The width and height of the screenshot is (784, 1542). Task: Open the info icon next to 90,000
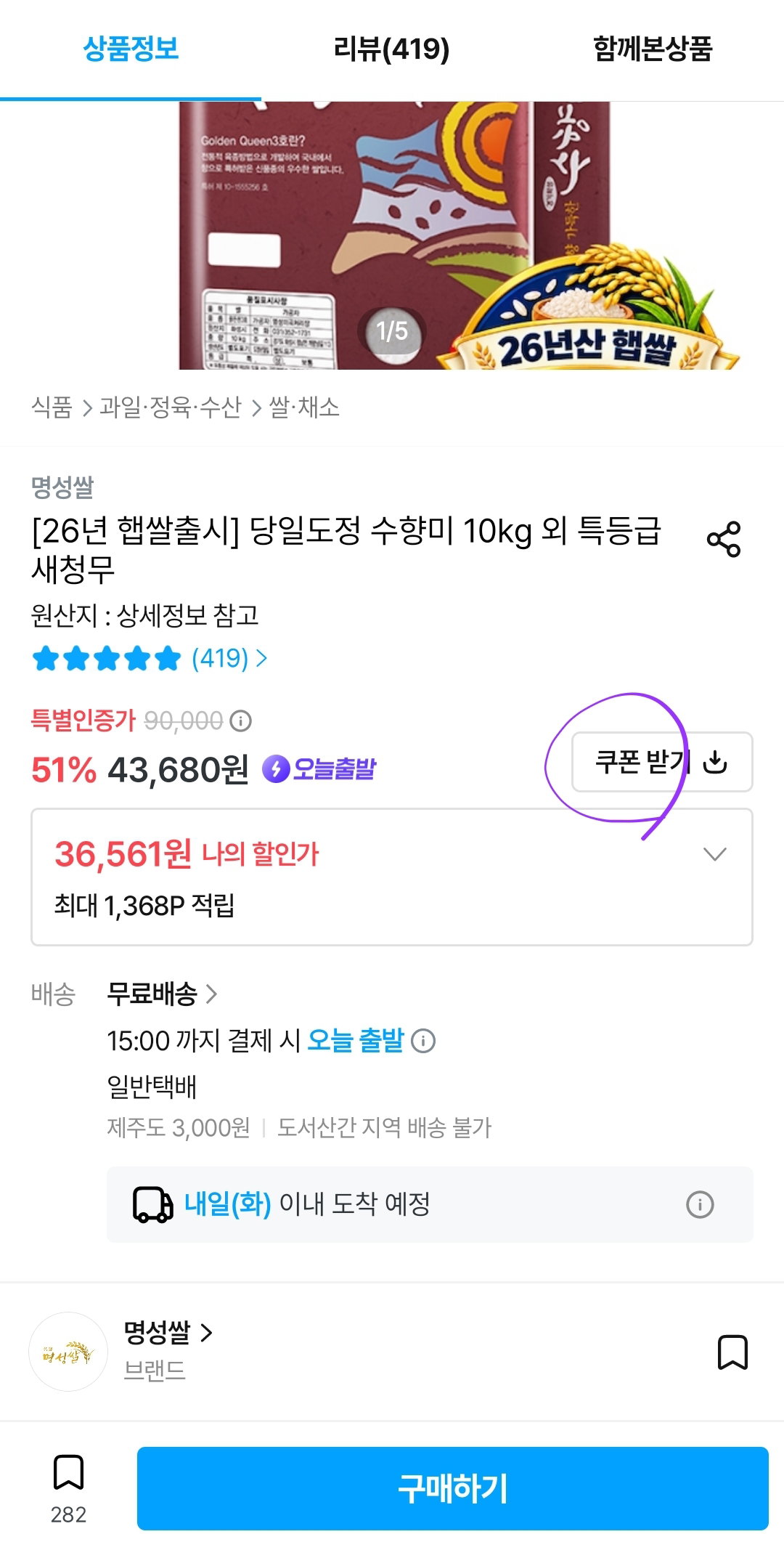pos(240,721)
